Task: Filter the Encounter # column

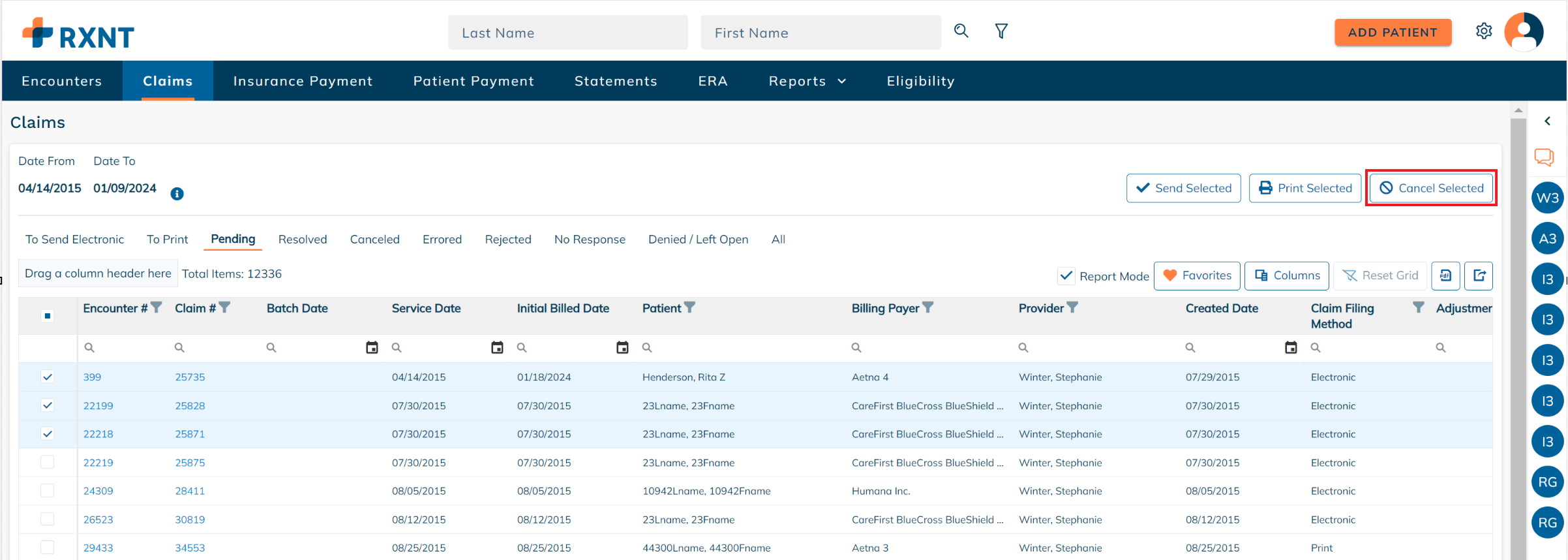Action: (157, 307)
